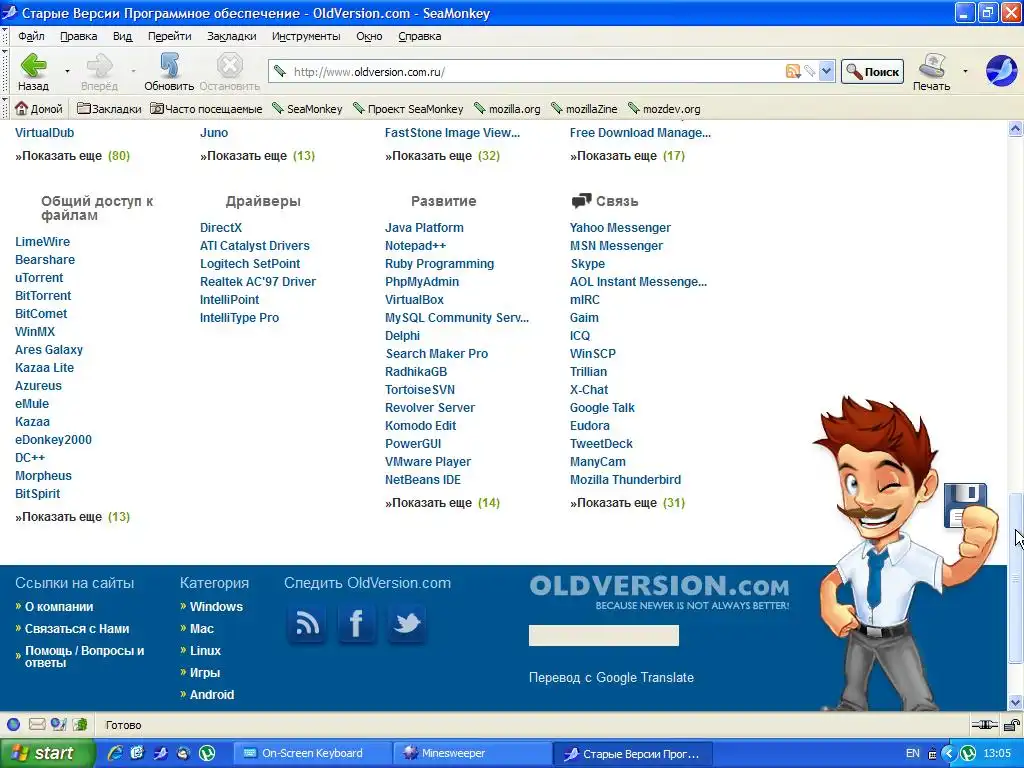
Task: Click the open padlock security icon
Action: click(1011, 725)
